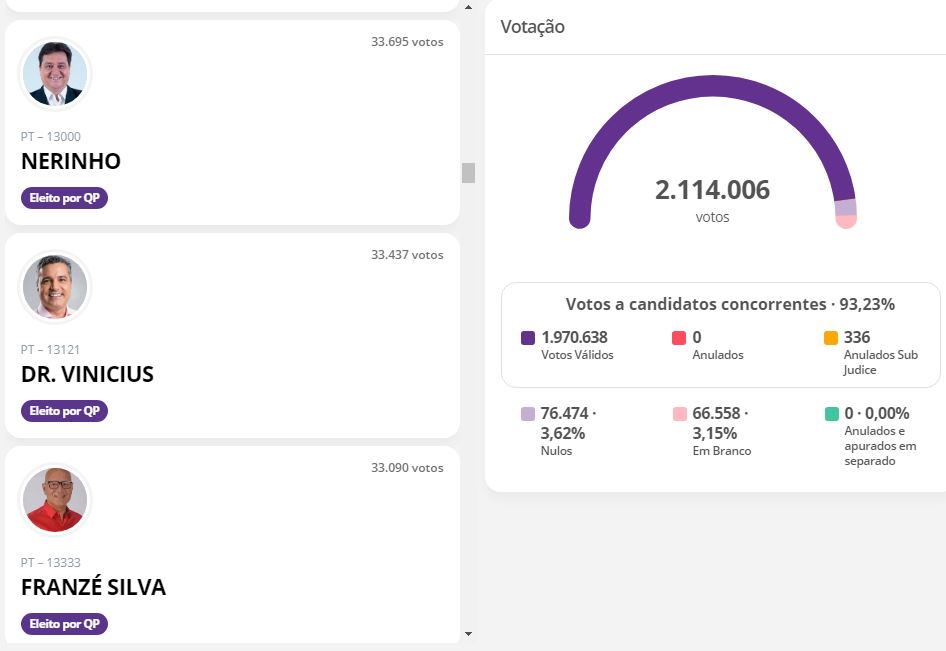Click Franzé Silva's Eleito por QP badge
Image resolution: width=946 pixels, height=651 pixels.
pos(65,624)
